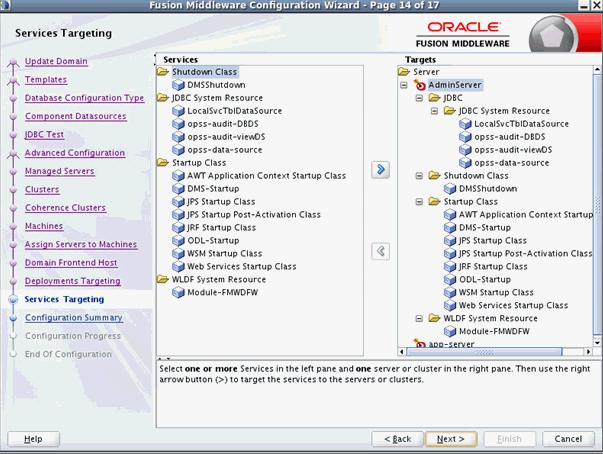603x454 pixels.
Task: Go to Component Datasources step
Action: click(75, 116)
